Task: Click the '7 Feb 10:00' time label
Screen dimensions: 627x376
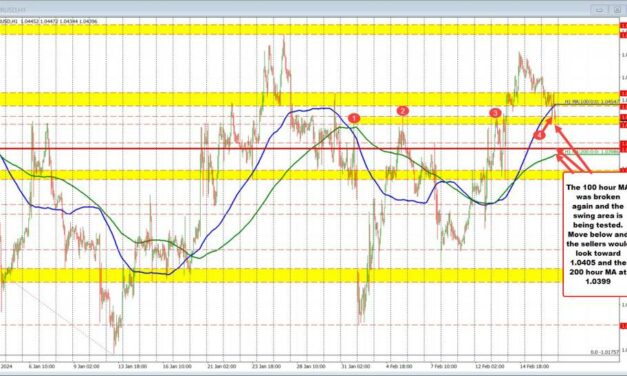Action: coord(443,366)
